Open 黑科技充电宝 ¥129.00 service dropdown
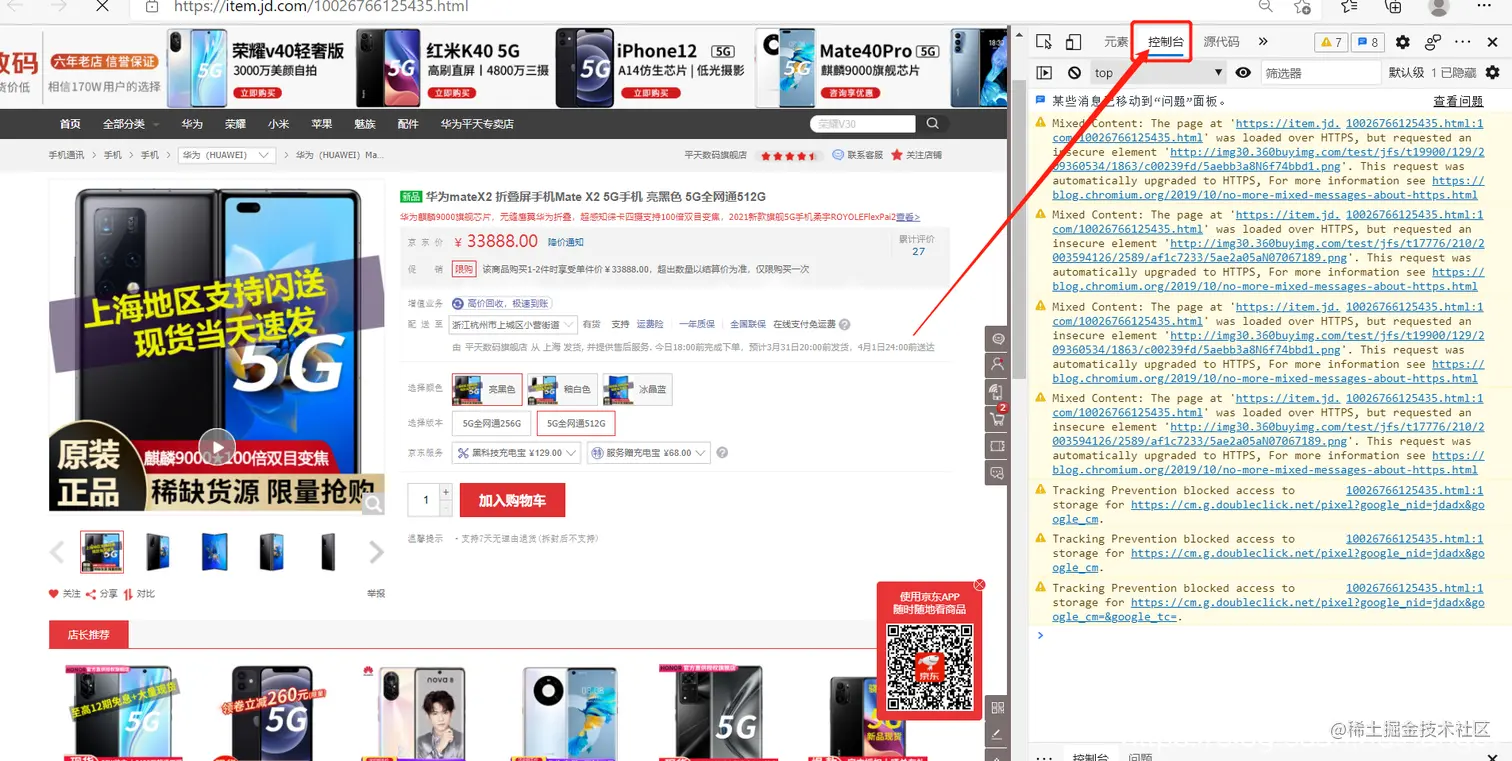Screen dimensions: 1512x761 point(516,453)
